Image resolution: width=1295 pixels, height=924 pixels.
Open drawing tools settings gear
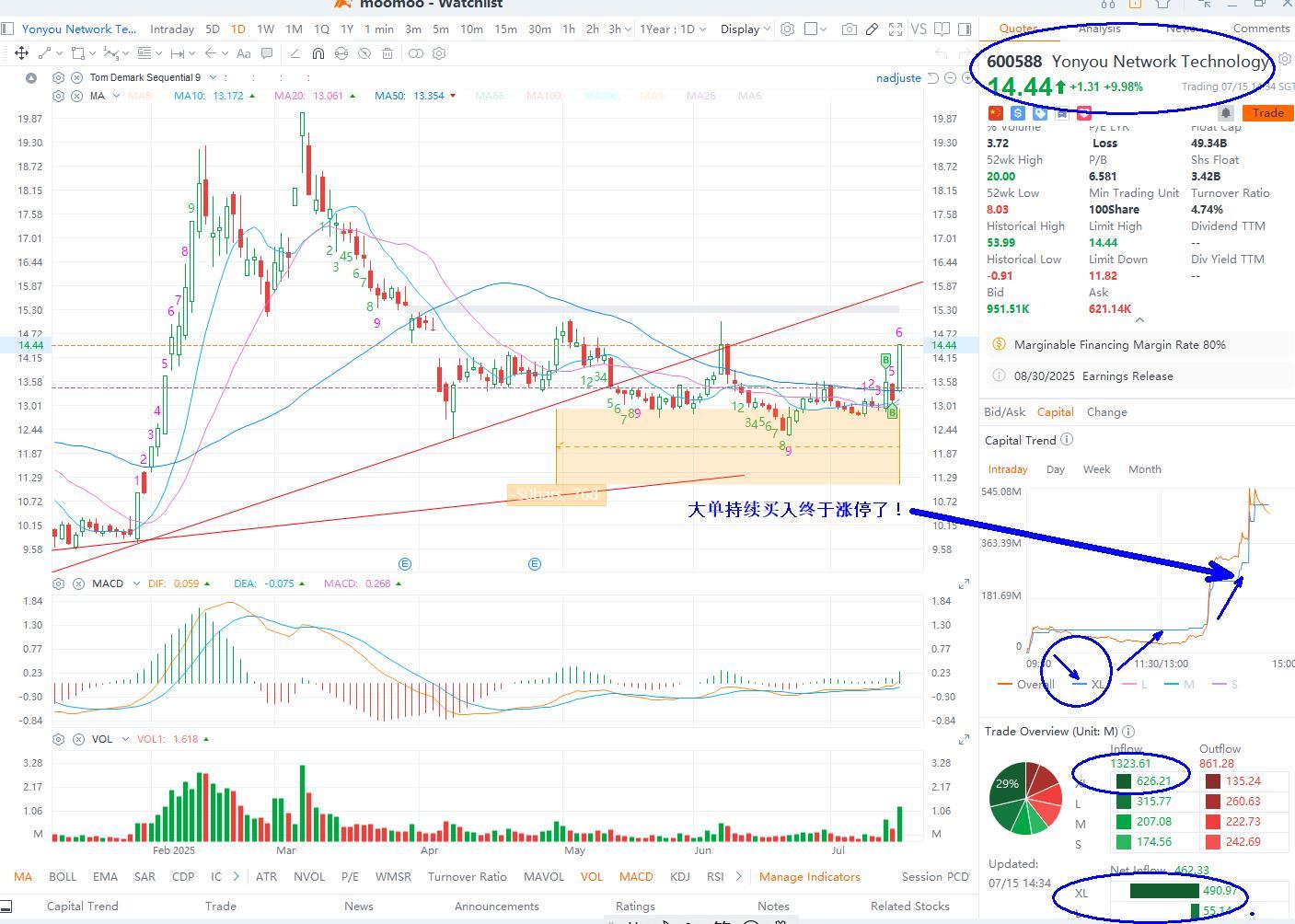click(439, 53)
